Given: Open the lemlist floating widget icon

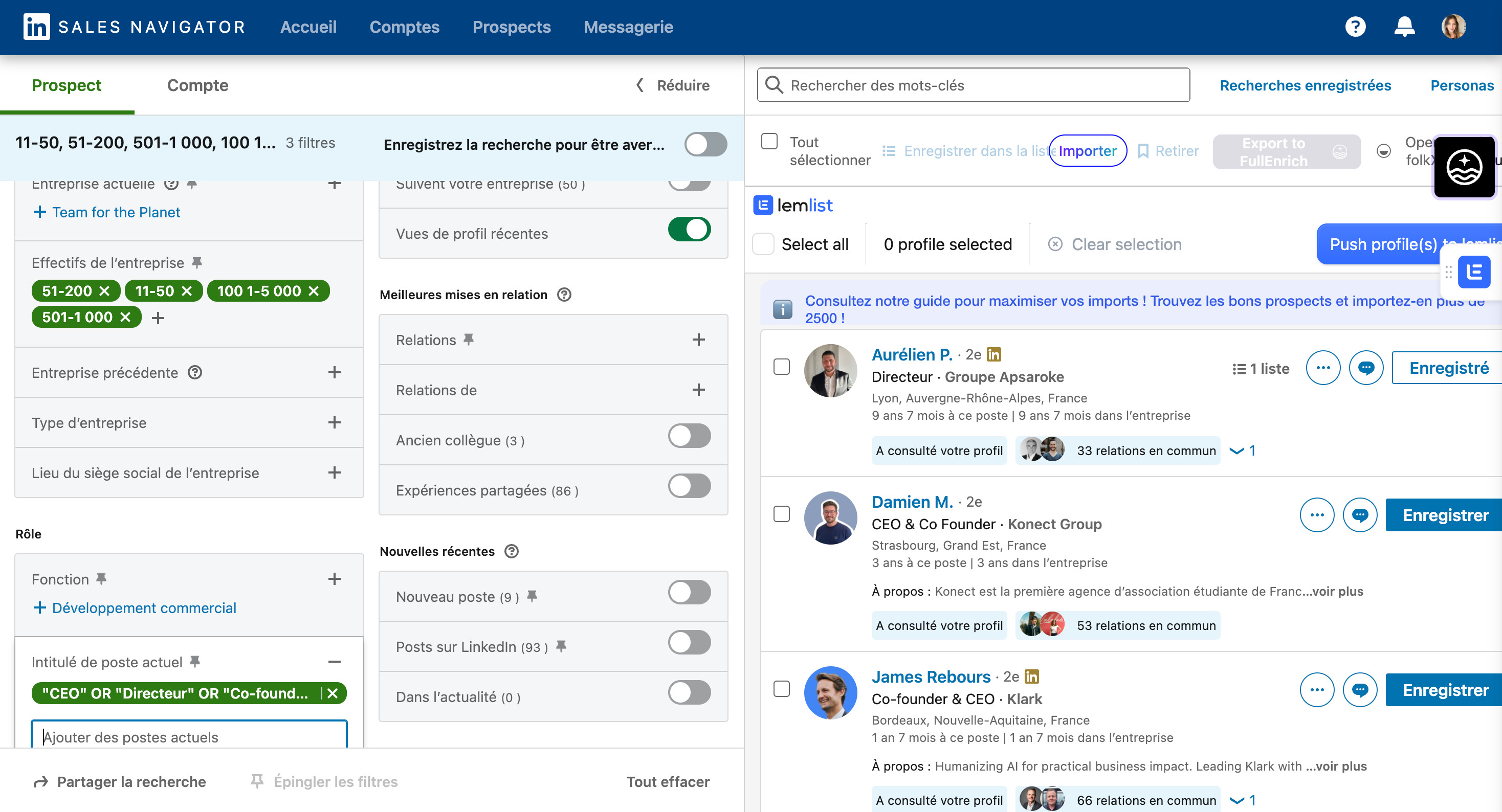Looking at the screenshot, I should (1473, 272).
